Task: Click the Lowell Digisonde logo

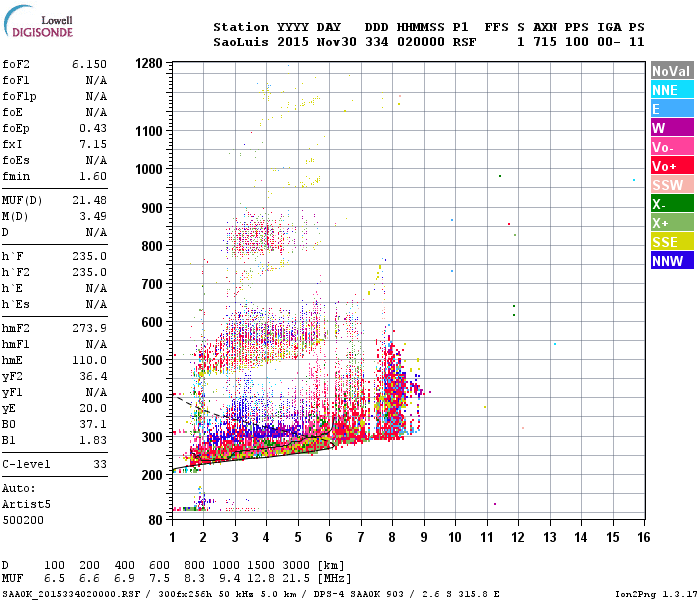Action: coord(38,22)
